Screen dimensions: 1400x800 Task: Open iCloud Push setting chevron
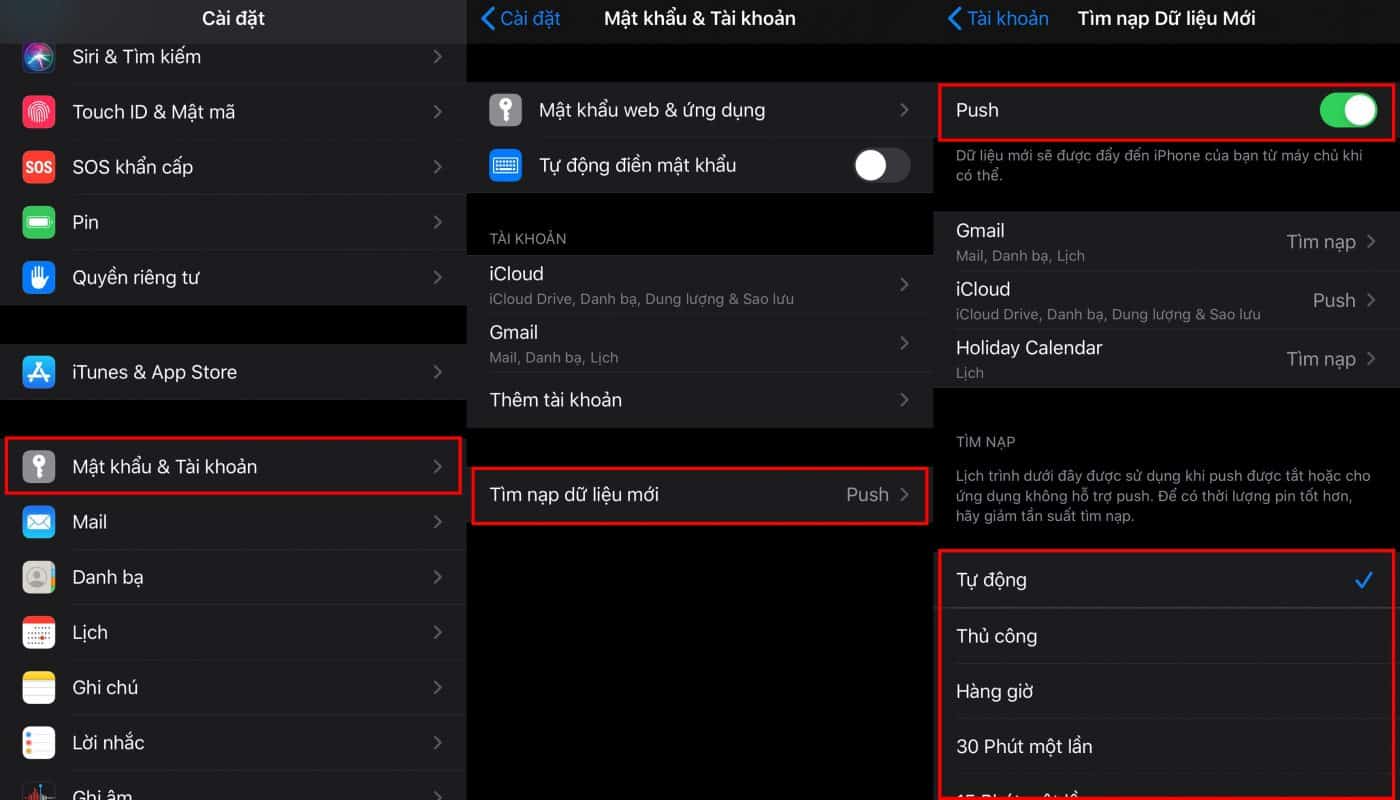[1370, 300]
